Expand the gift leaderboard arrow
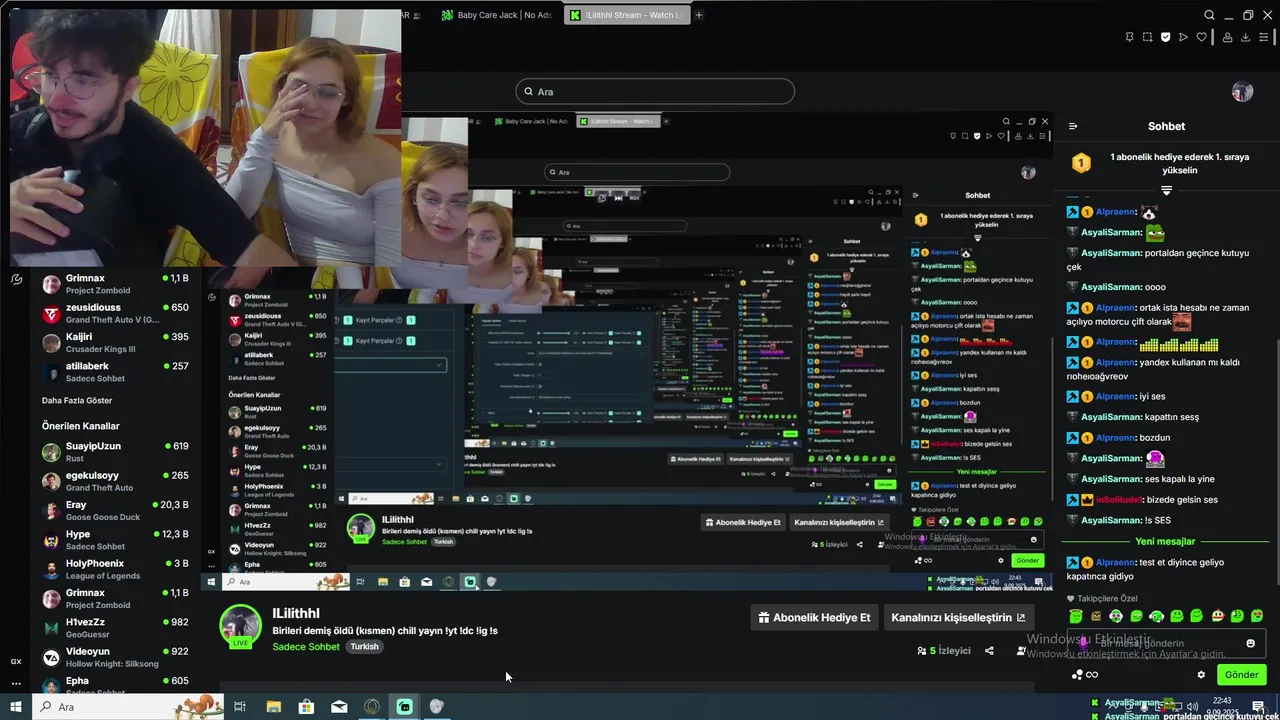The height and width of the screenshot is (720, 1280). 1166,190
